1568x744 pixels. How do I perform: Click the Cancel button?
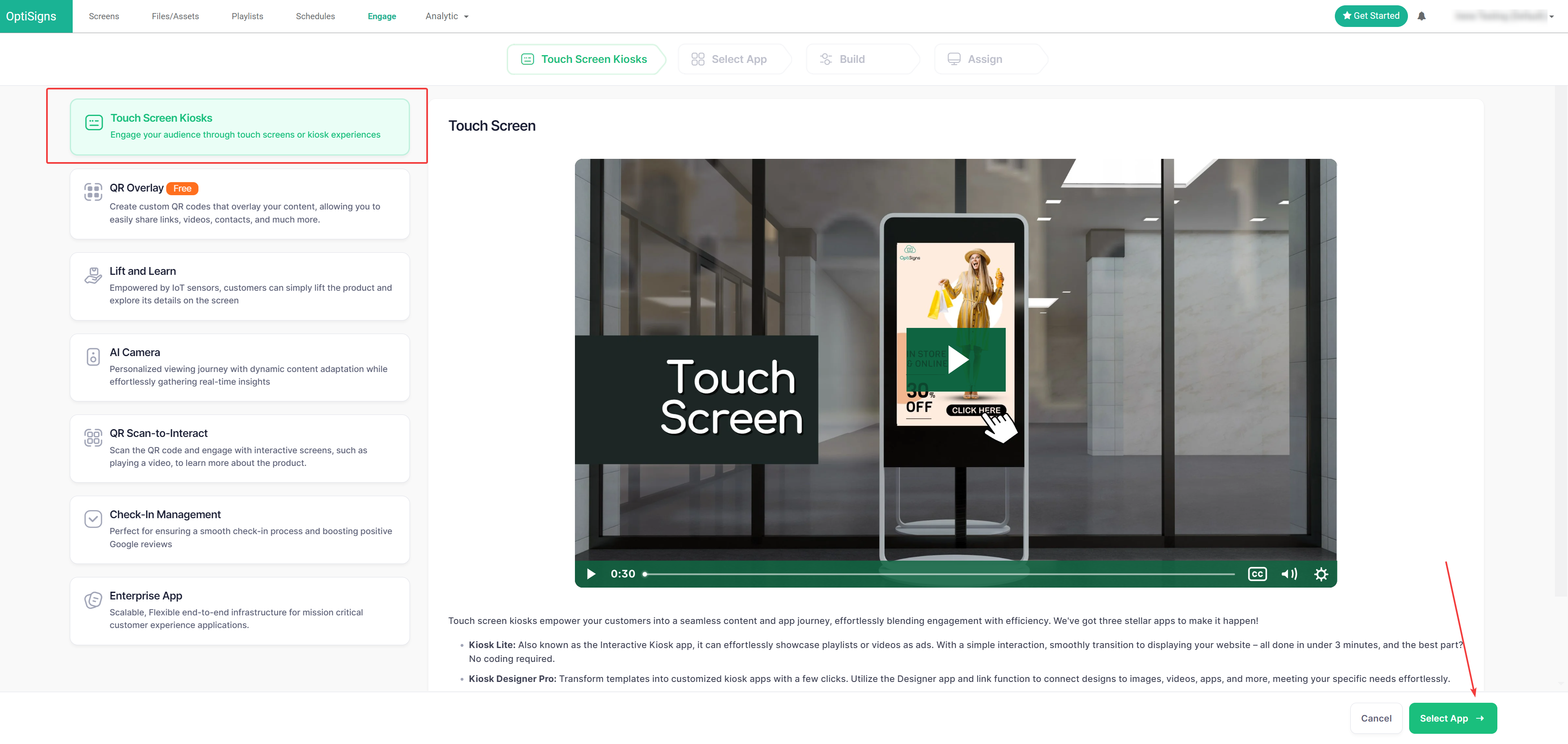coord(1376,718)
